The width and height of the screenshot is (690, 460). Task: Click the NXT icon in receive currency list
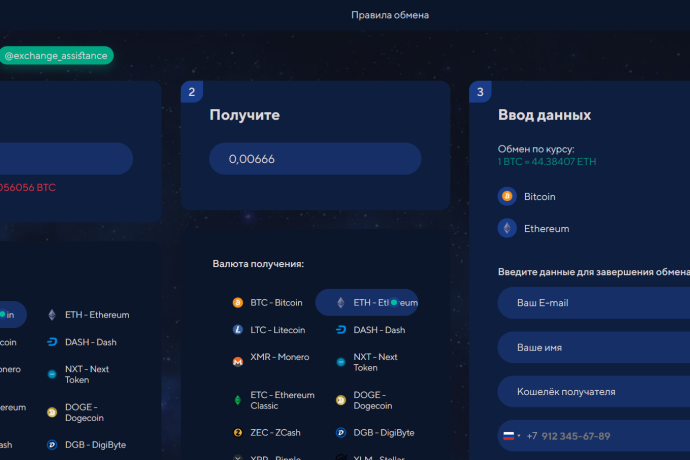click(341, 362)
